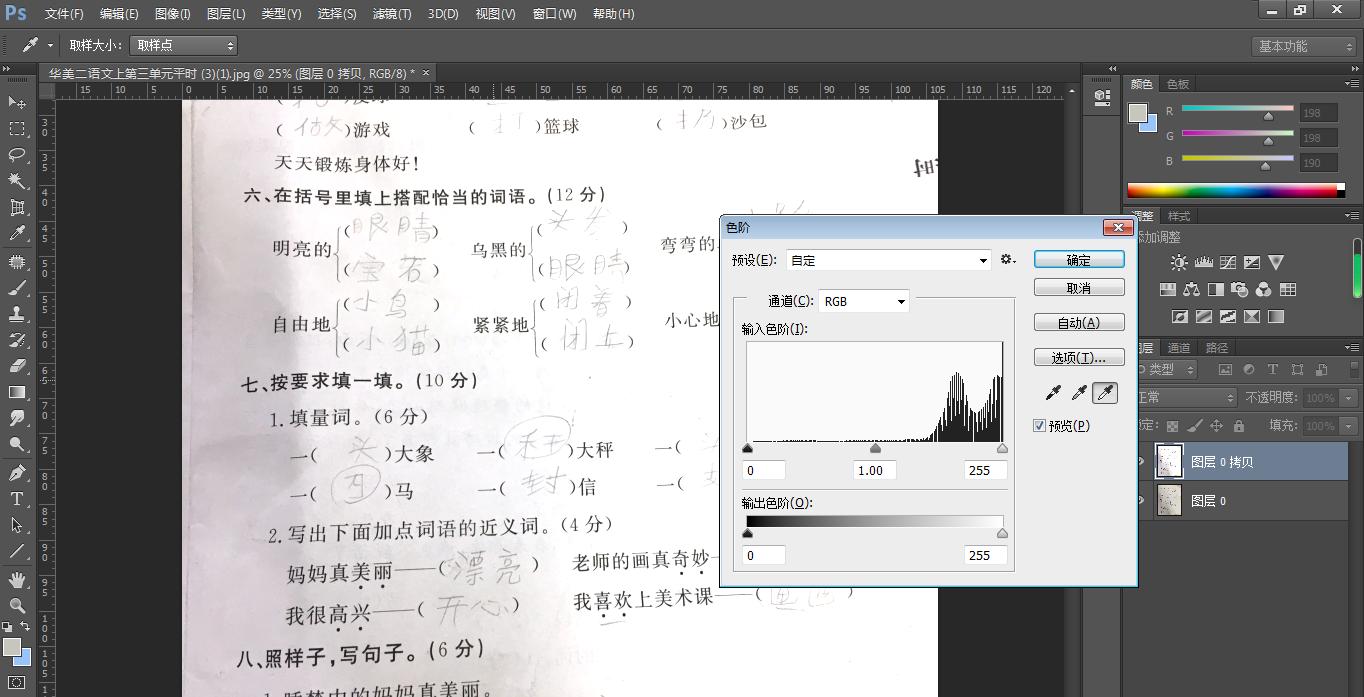Expand the 取样大小 sample size dropdown
This screenshot has width=1364, height=697.
pos(184,45)
